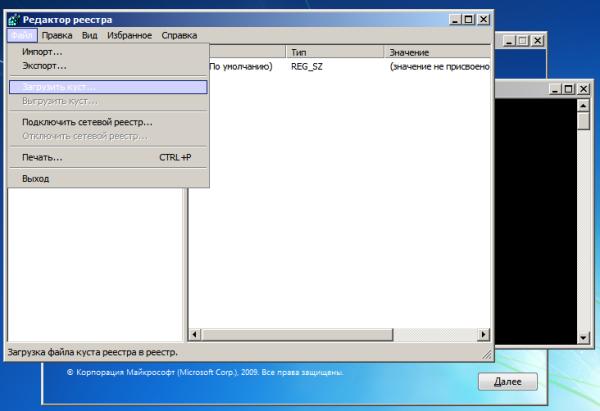600x411 pixels.
Task: Open the Правка menu
Action: pos(57,35)
